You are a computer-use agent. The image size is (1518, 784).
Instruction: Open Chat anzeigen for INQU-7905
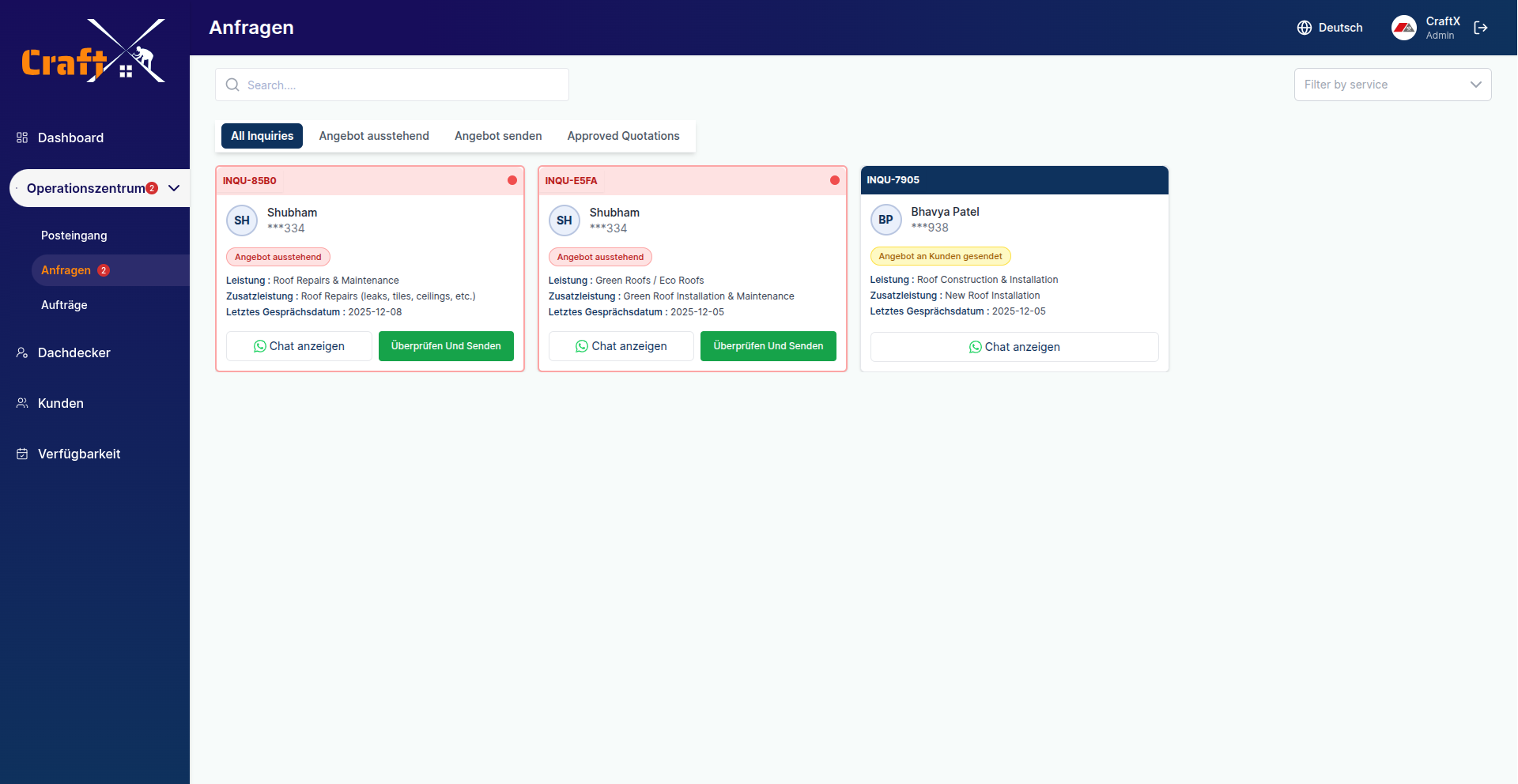(x=1014, y=347)
